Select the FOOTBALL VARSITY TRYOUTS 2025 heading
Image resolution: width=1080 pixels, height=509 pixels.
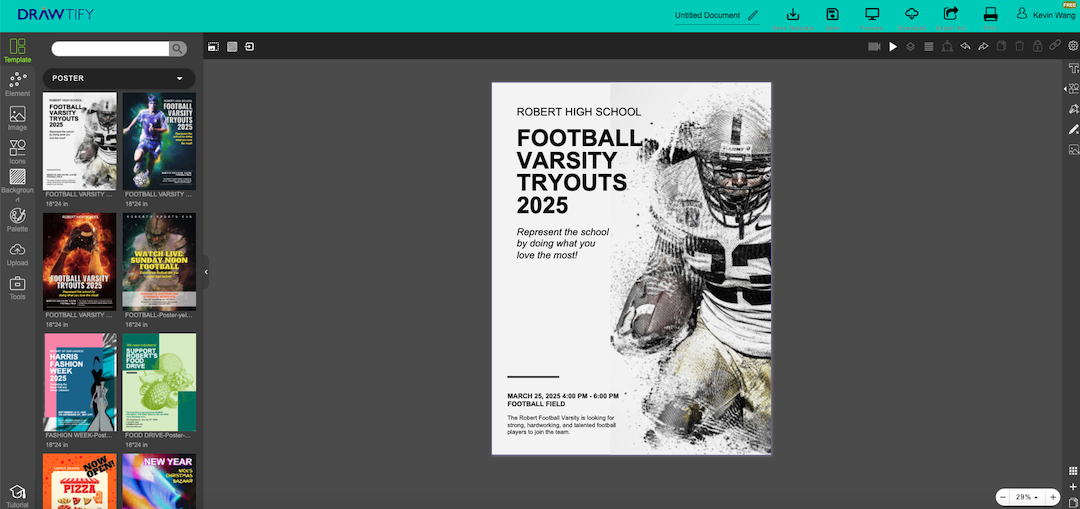pos(579,172)
